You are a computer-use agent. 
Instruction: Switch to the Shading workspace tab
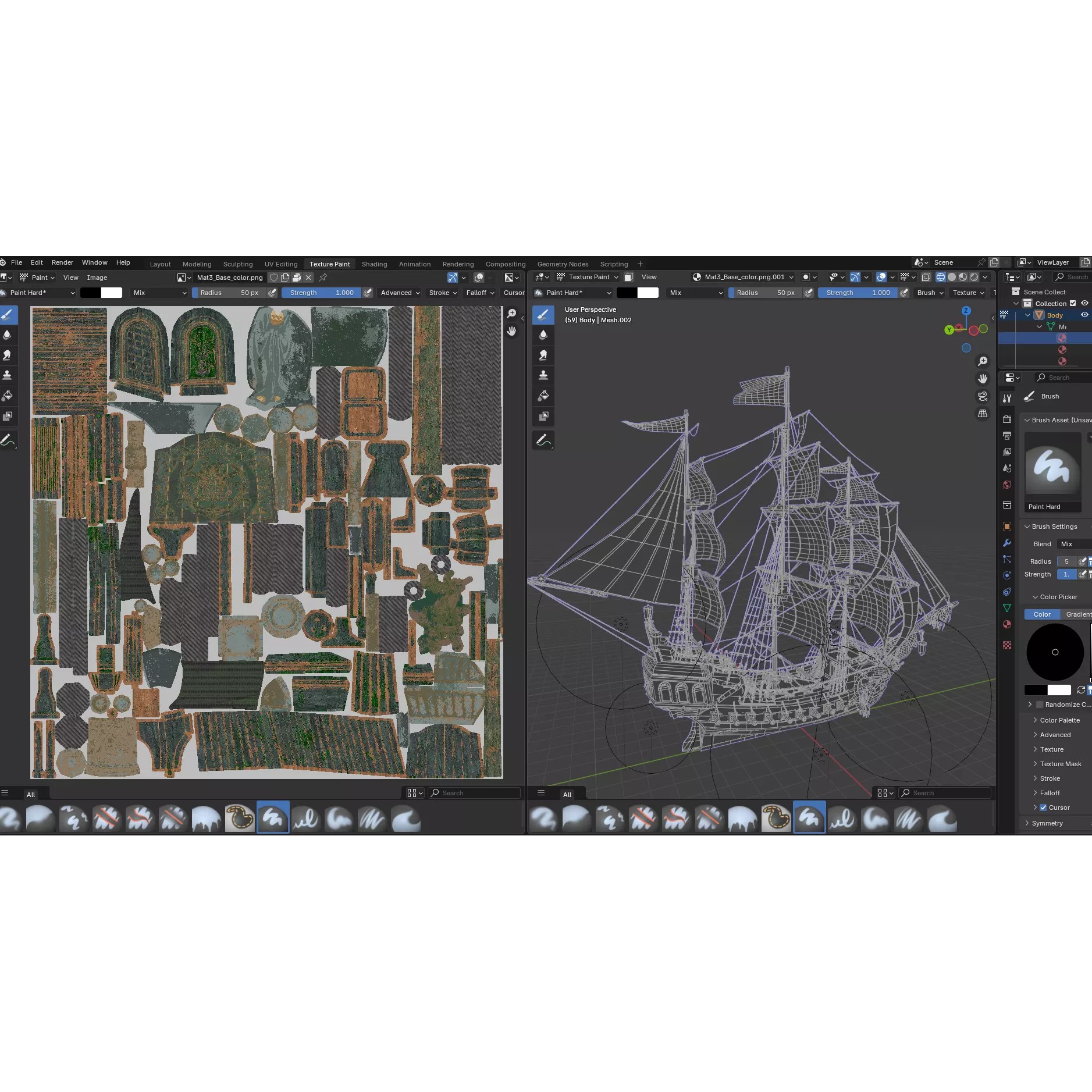pos(374,264)
